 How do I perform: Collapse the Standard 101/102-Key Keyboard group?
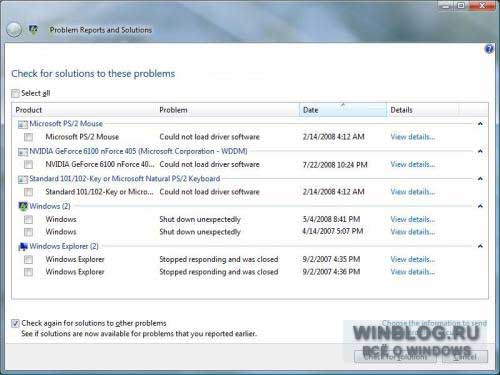click(x=480, y=179)
